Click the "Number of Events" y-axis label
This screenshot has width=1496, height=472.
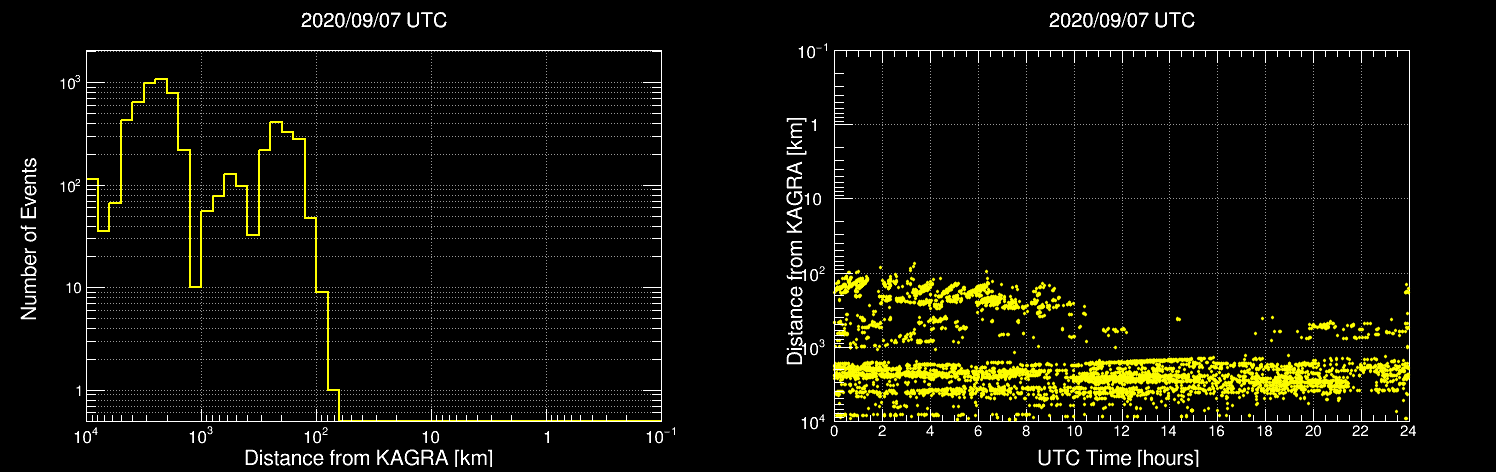tap(29, 238)
